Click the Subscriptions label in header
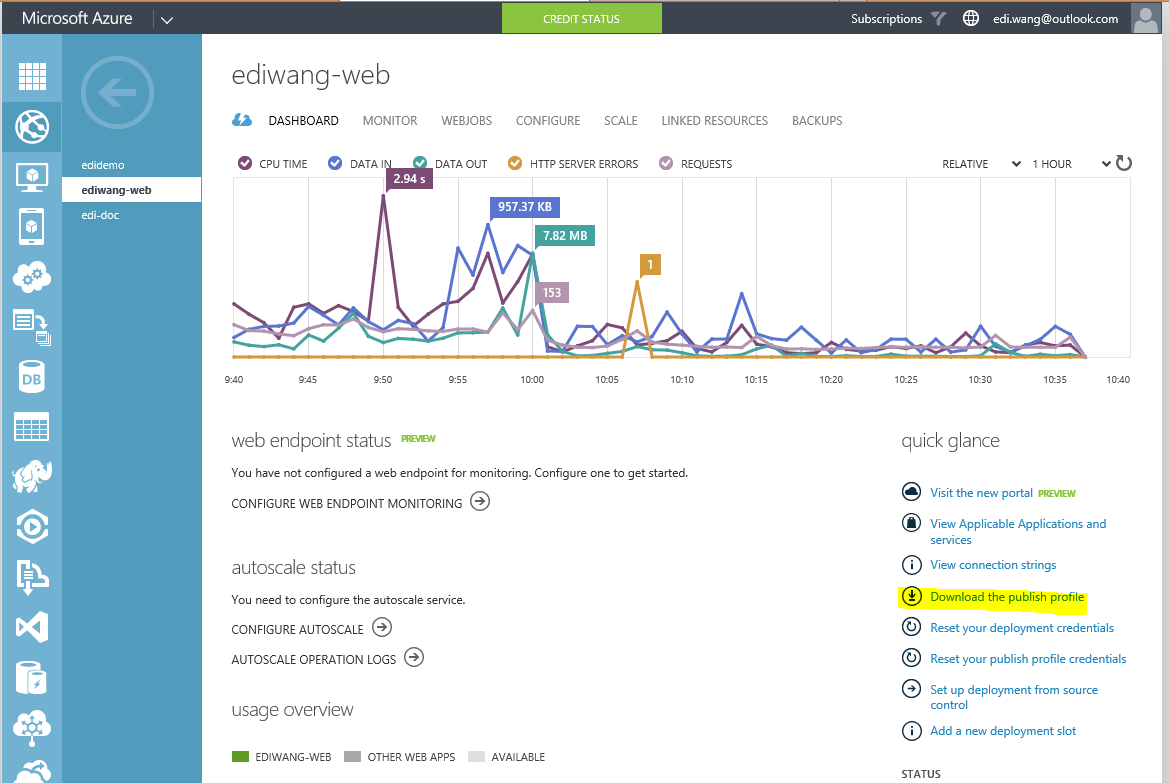1169x783 pixels. pyautogui.click(x=886, y=19)
